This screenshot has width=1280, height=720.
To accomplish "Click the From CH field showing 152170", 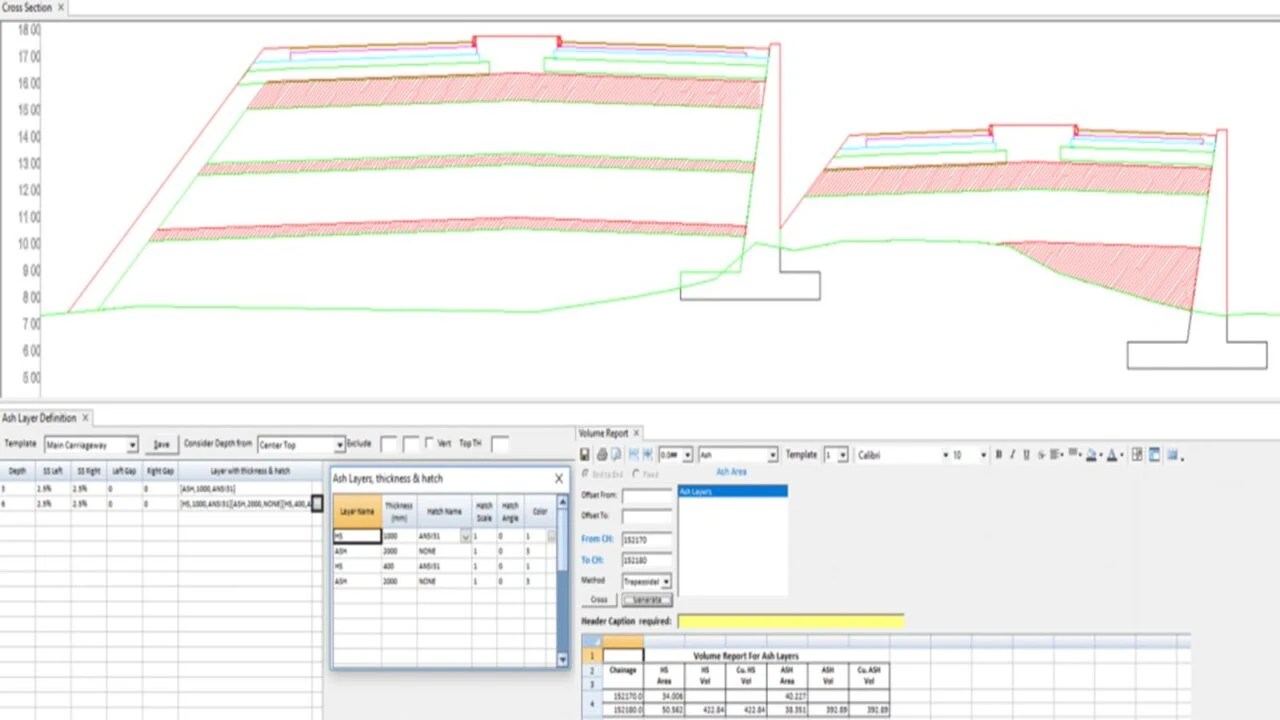I will tap(646, 539).
